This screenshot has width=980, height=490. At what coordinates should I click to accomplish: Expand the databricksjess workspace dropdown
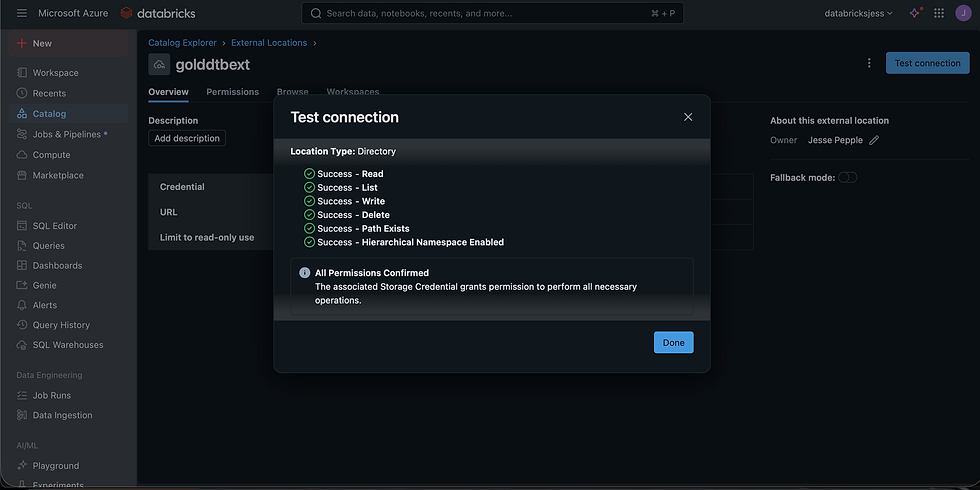(858, 13)
